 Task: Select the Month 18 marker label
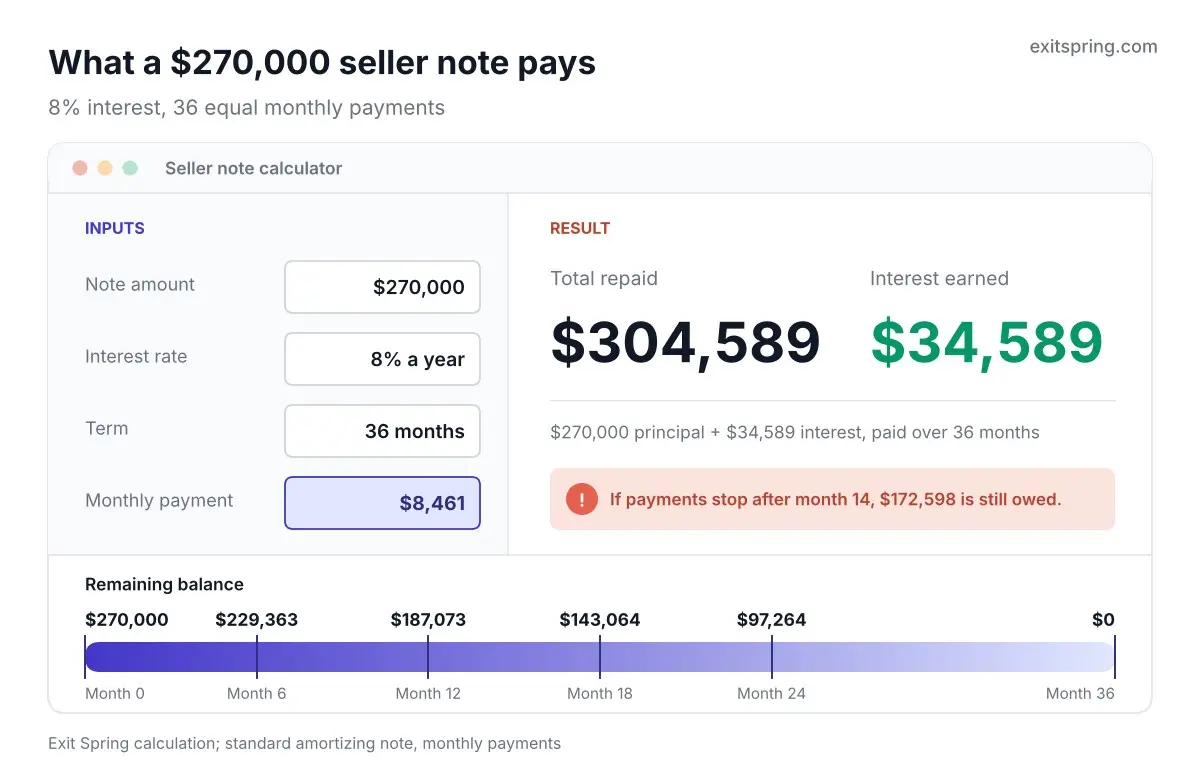[x=600, y=693]
